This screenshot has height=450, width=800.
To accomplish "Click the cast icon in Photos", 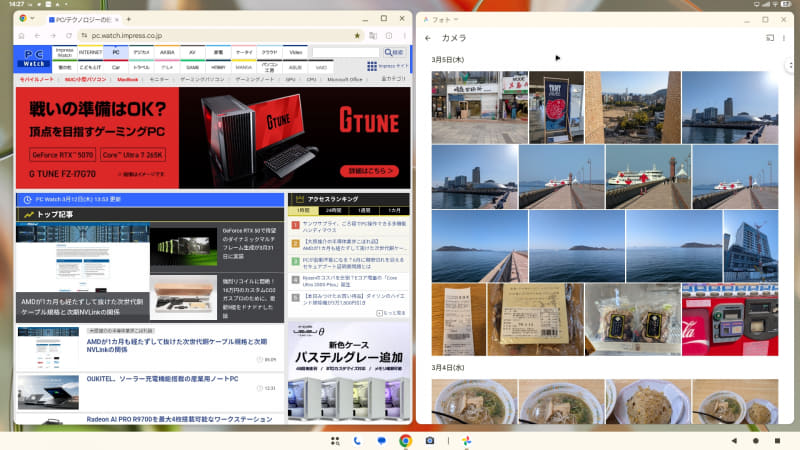I will [770, 38].
